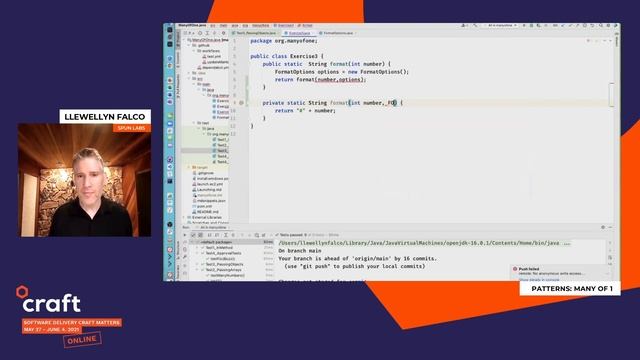Viewport: 640px width, 360px height.
Task: Toggle the Structure tool window stripe button
Action: [178, 251]
